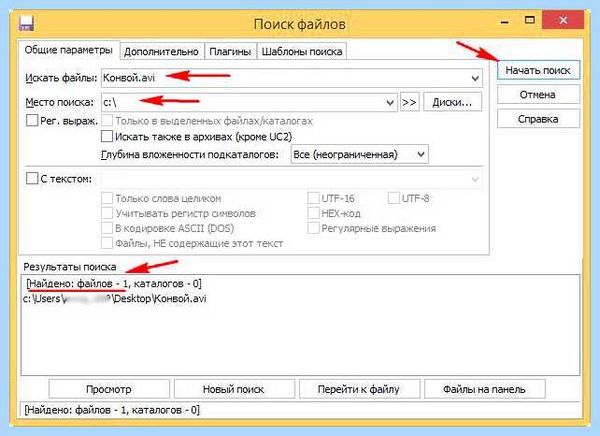
Task: Click the status bar text at window bottom
Action: pos(112,410)
